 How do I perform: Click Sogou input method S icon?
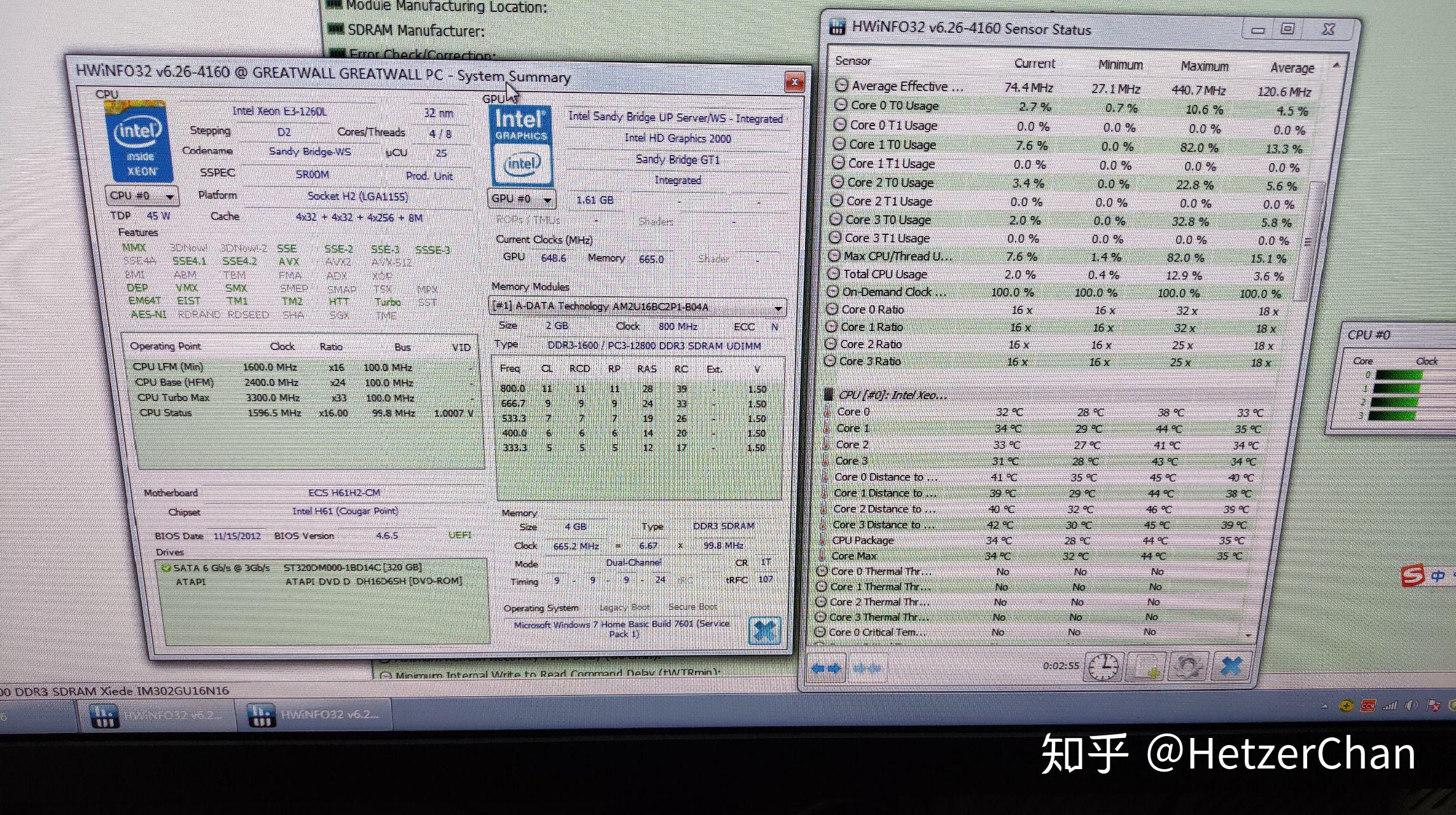coord(1412,576)
